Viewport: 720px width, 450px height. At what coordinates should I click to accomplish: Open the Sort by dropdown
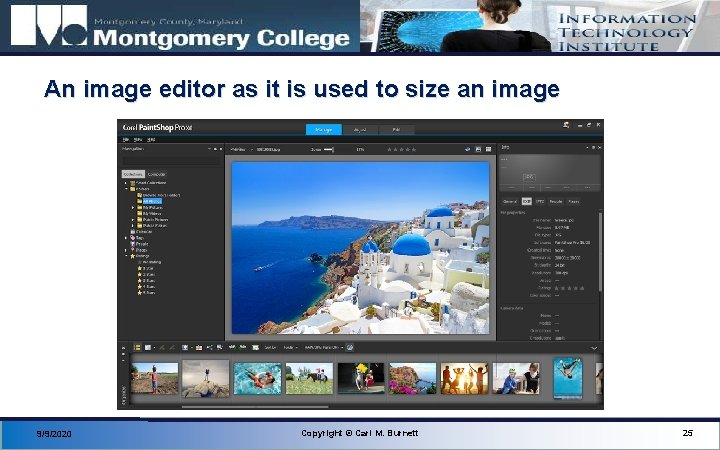[x=271, y=348]
